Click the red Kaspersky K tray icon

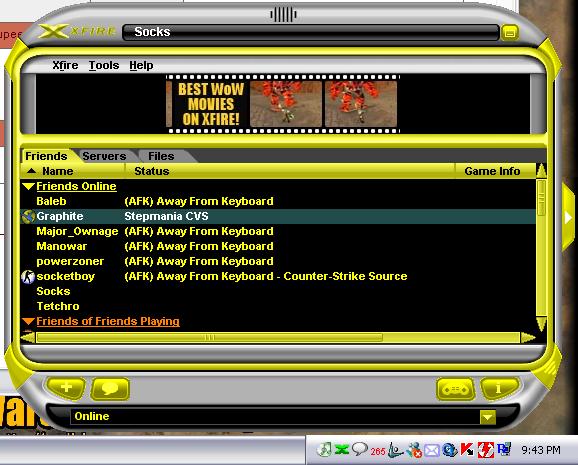click(x=467, y=450)
